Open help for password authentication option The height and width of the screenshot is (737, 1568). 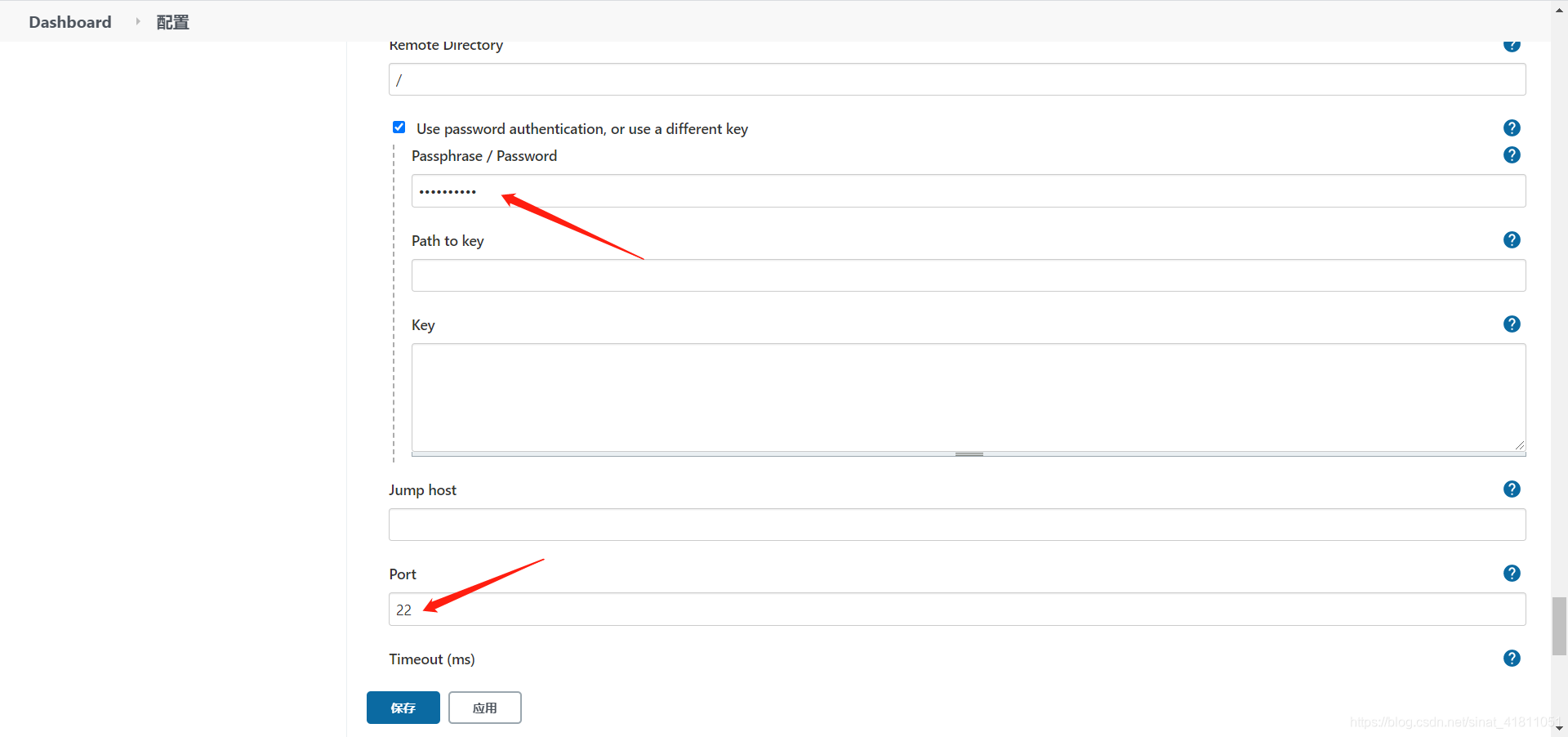1512,128
